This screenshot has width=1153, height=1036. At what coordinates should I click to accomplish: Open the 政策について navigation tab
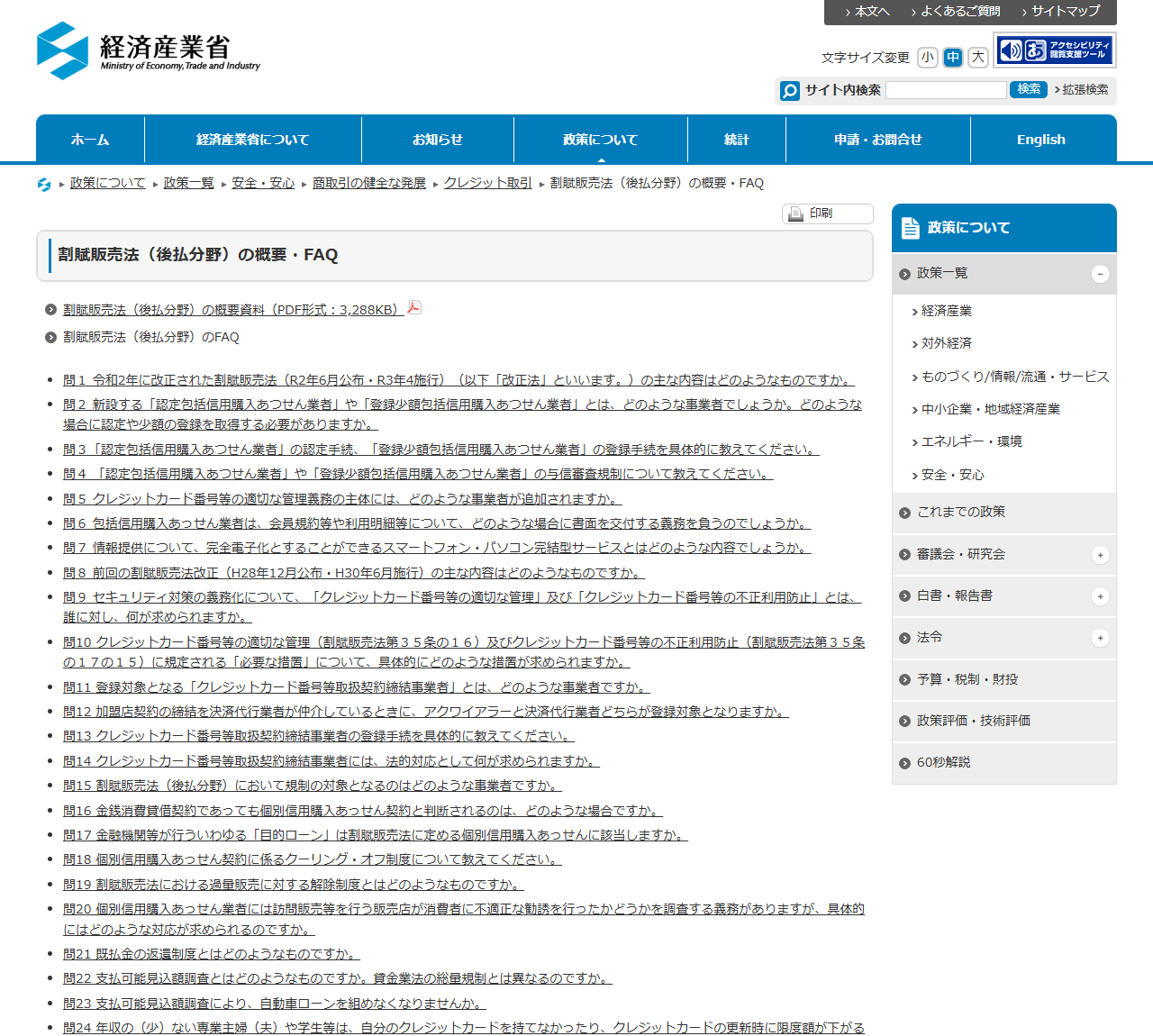coord(601,140)
